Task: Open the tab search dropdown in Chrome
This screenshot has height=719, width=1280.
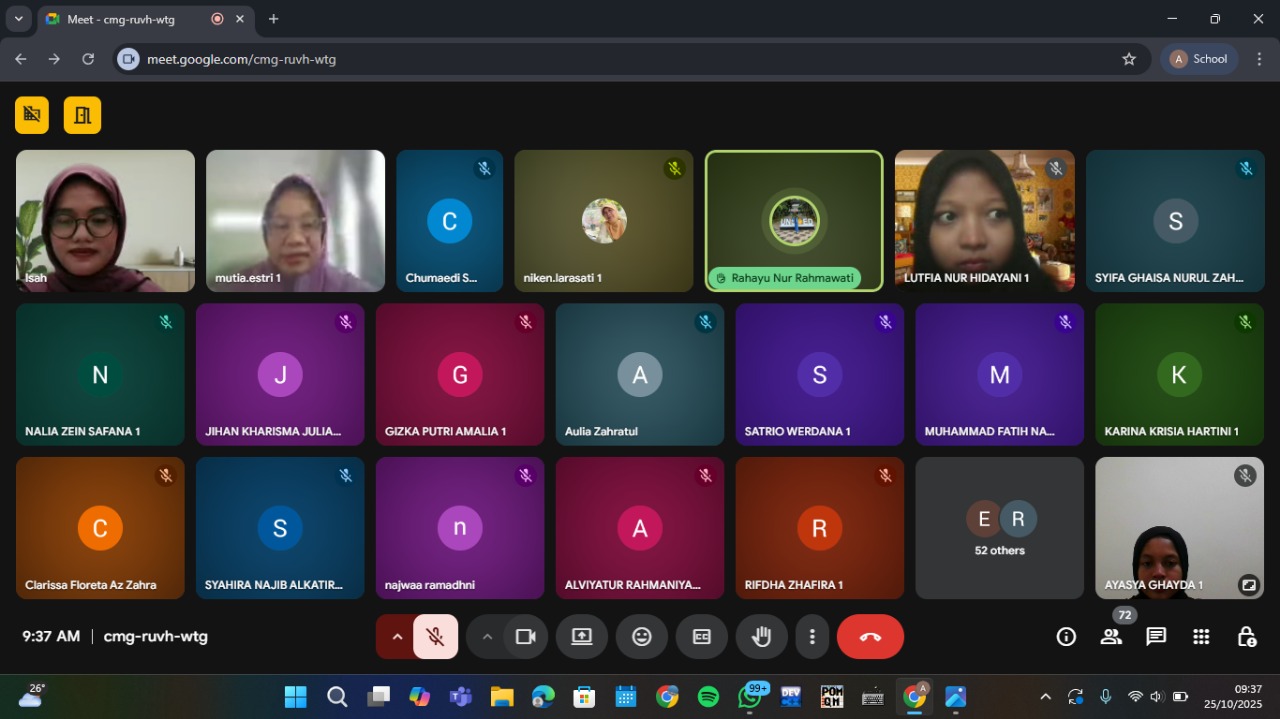Action: click(x=18, y=19)
